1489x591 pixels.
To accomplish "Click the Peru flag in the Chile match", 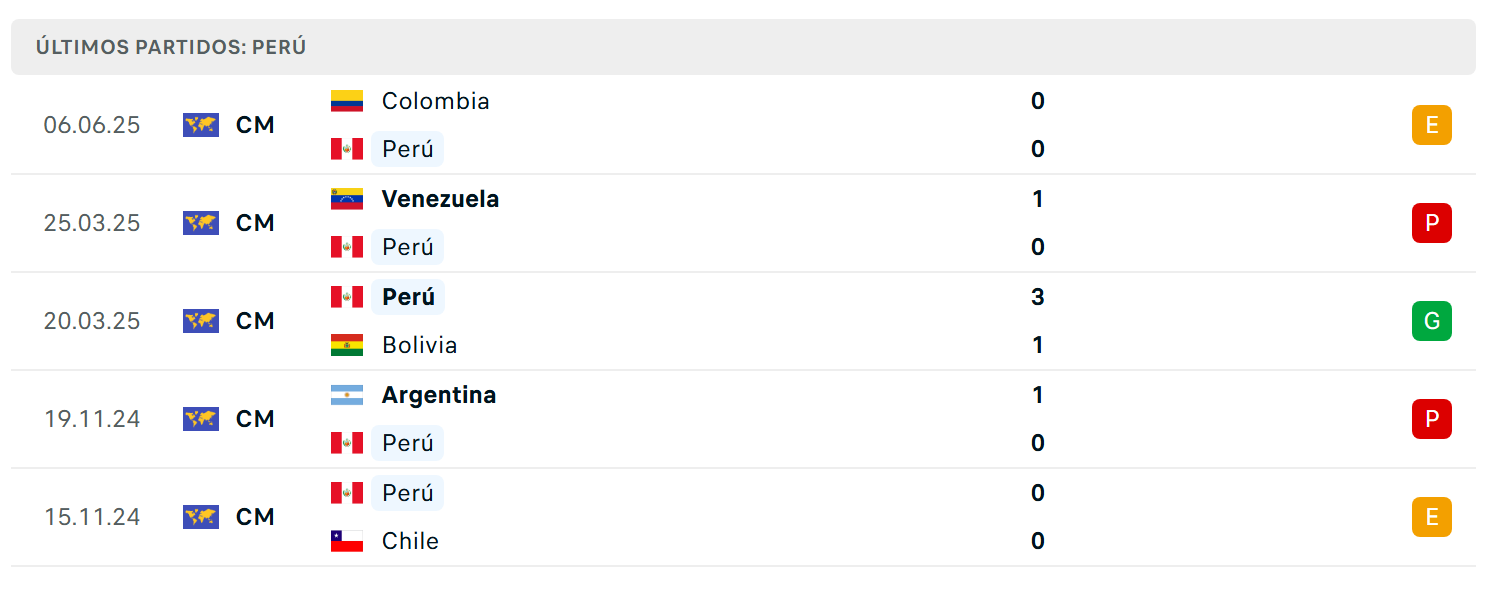I will coord(347,493).
